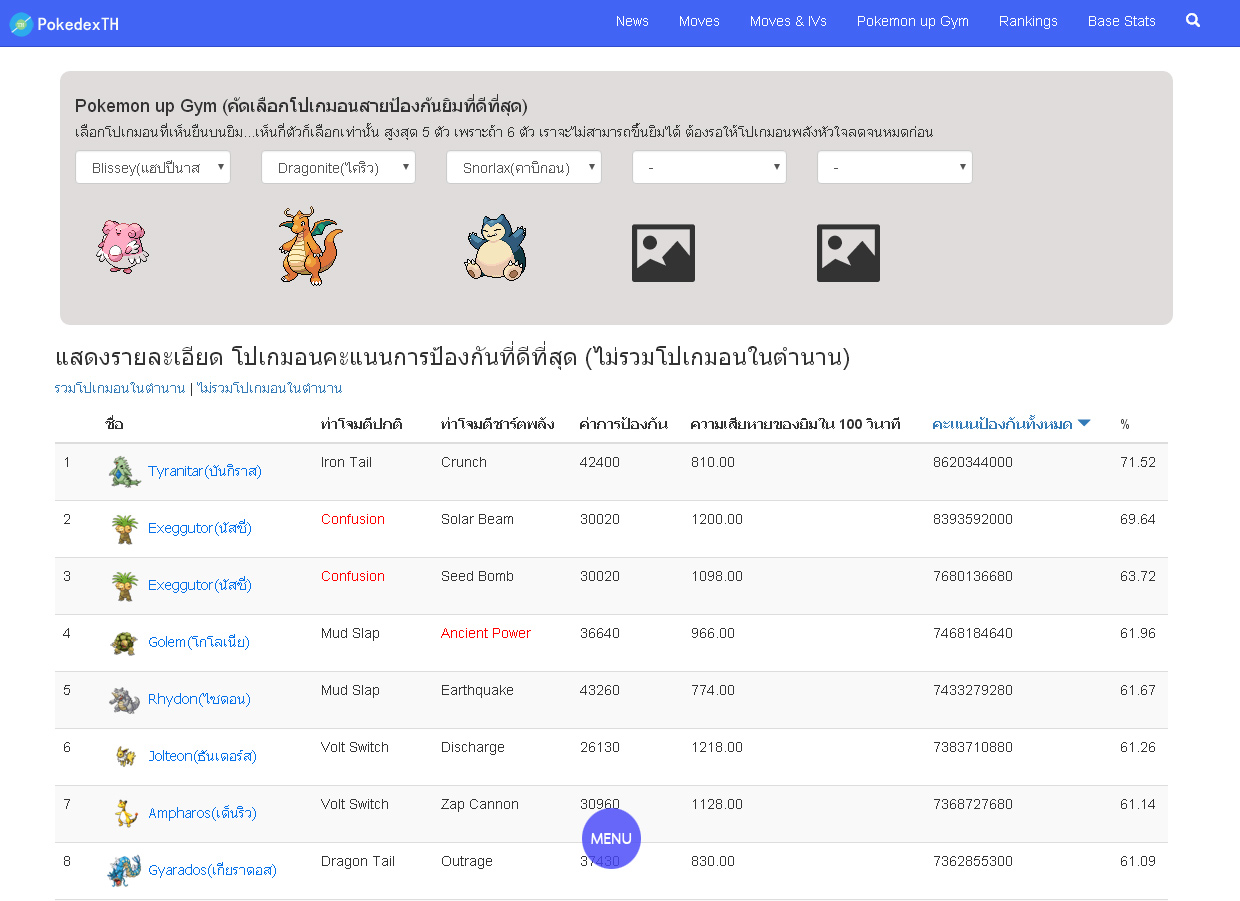Viewport: 1240px width, 901px height.
Task: Sort by total defense score column
Action: pos(1002,424)
